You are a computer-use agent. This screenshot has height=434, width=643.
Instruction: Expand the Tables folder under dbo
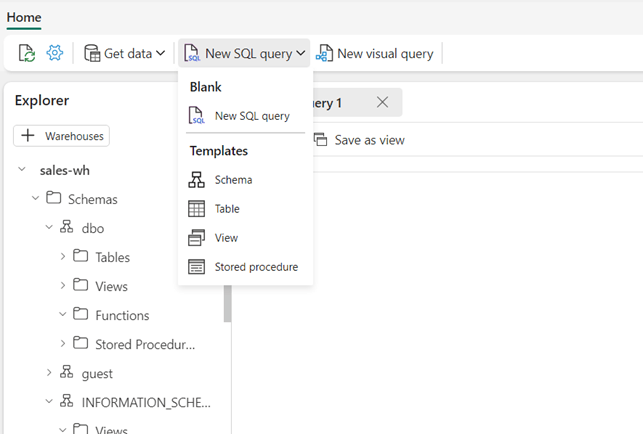tap(63, 257)
